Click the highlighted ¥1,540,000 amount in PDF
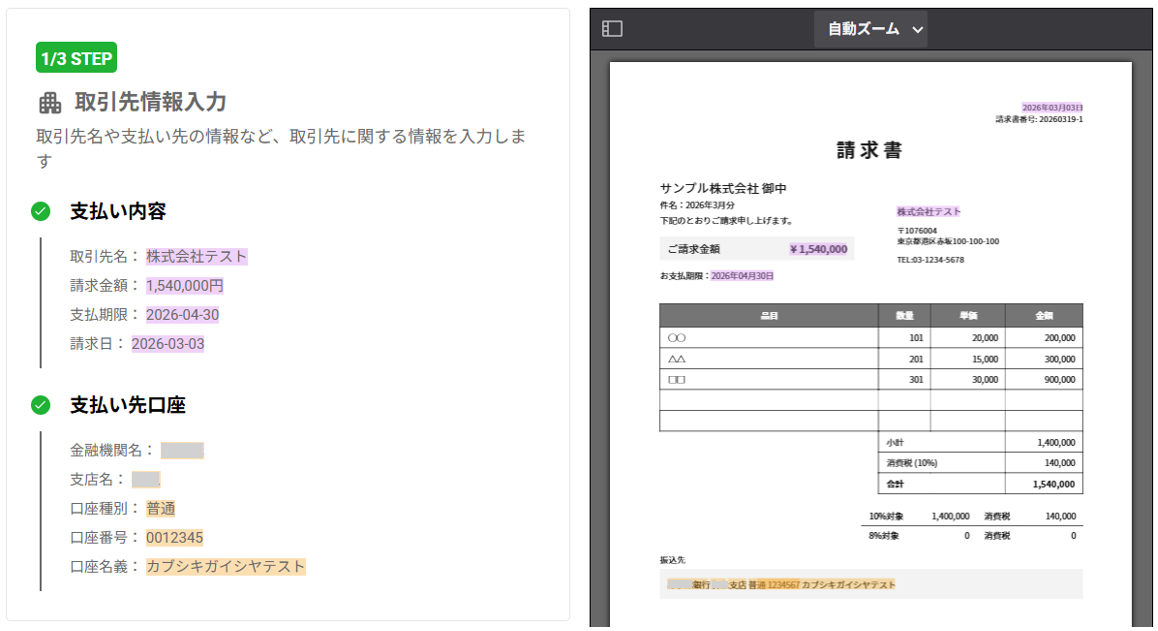The width and height of the screenshot is (1158, 631). tap(818, 249)
